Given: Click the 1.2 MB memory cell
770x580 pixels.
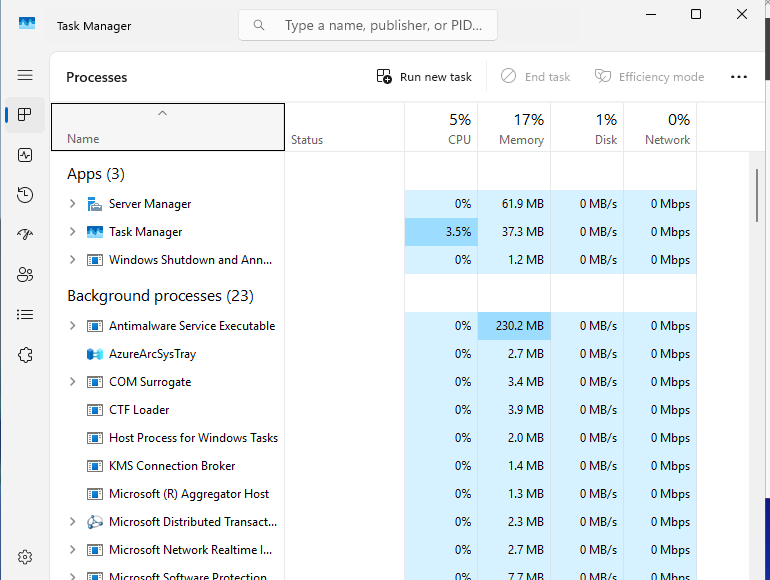Looking at the screenshot, I should click(x=514, y=260).
